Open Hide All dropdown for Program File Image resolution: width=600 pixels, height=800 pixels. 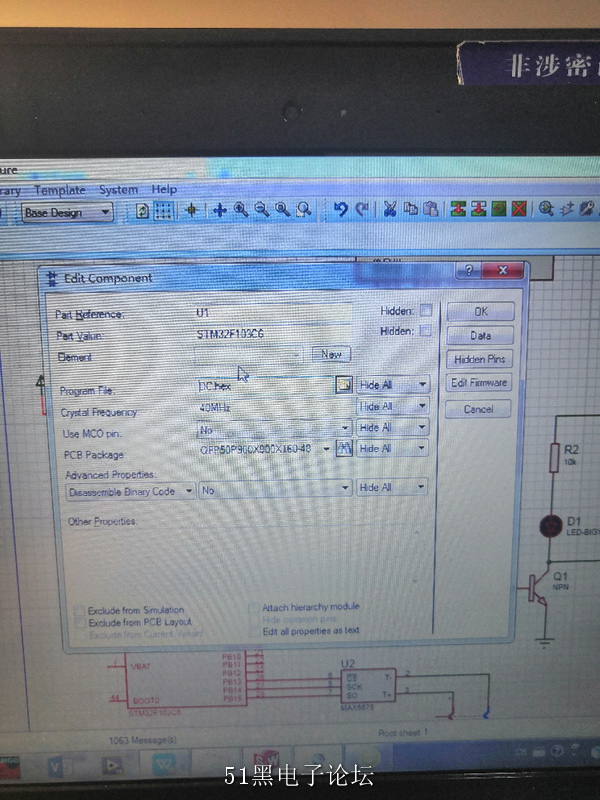point(392,385)
